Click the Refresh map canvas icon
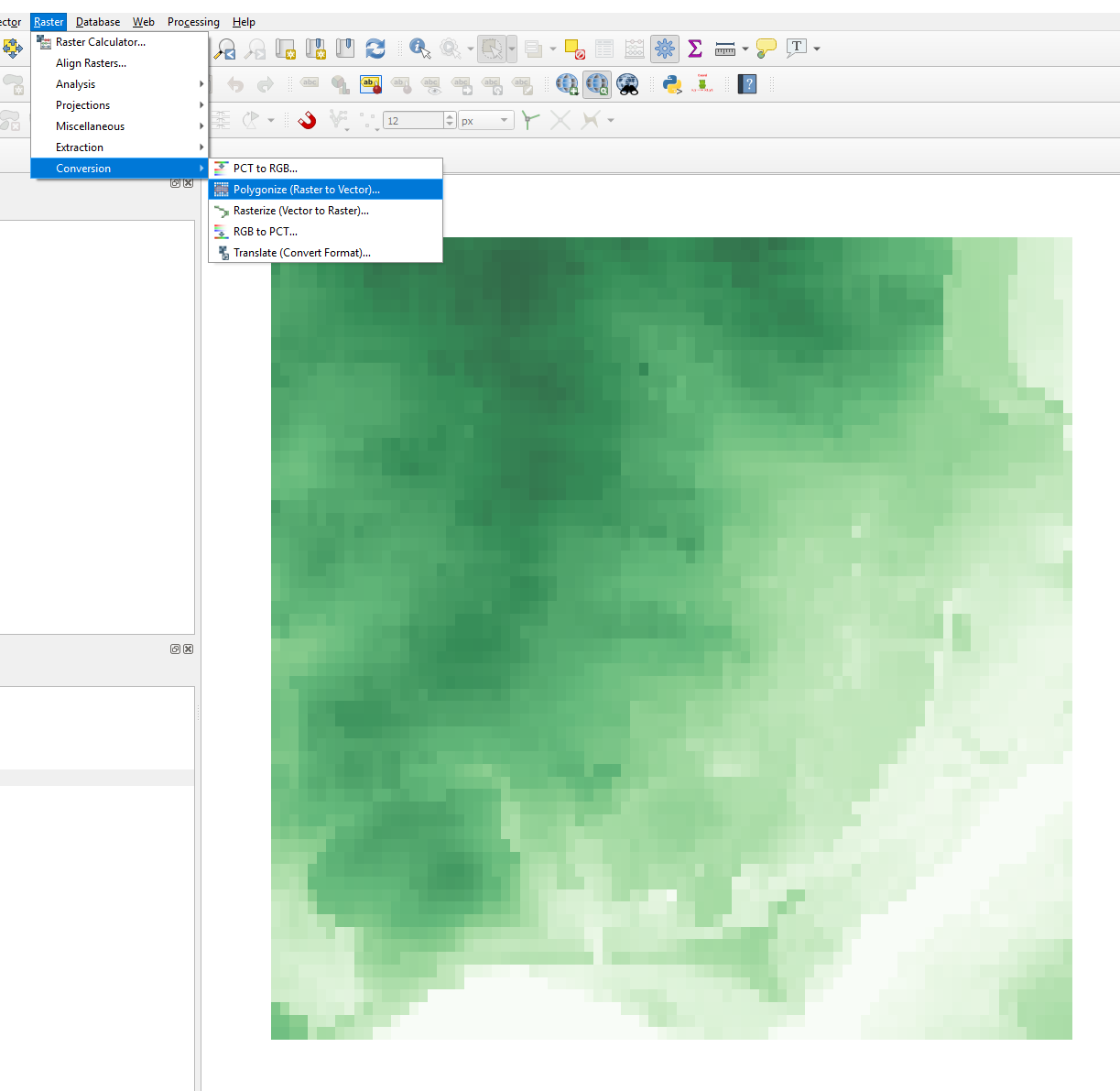 [x=375, y=49]
